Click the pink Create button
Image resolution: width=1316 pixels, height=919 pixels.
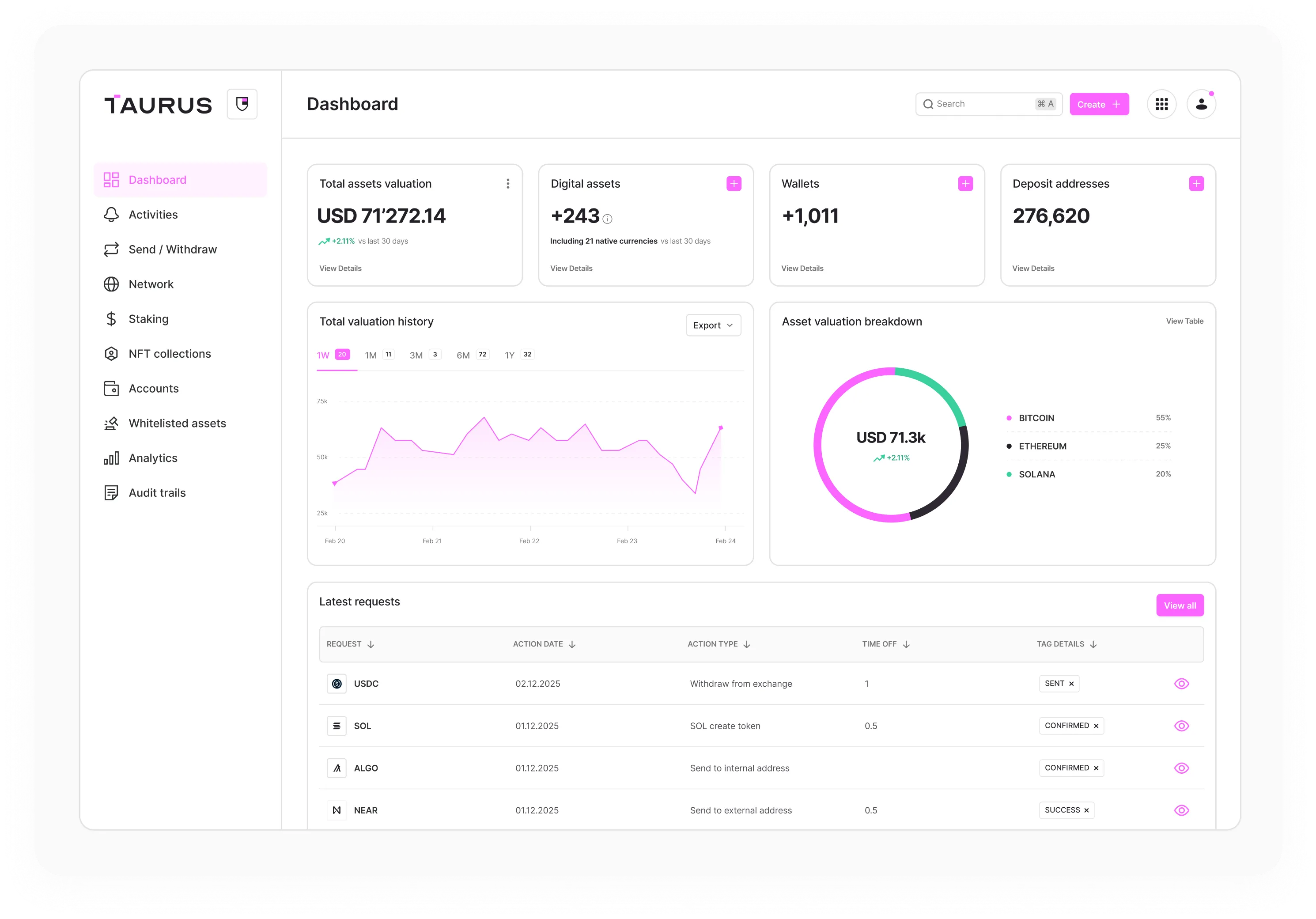click(x=1099, y=104)
